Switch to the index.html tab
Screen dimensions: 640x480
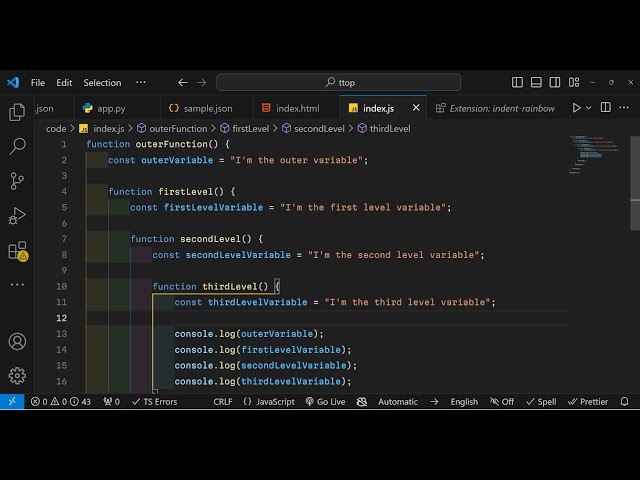(297, 108)
